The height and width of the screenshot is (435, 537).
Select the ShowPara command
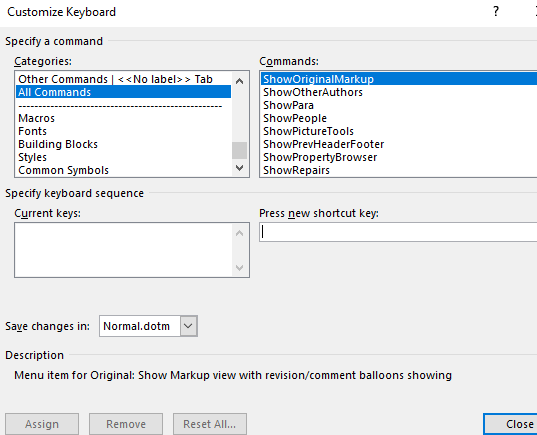pyautogui.click(x=399, y=105)
